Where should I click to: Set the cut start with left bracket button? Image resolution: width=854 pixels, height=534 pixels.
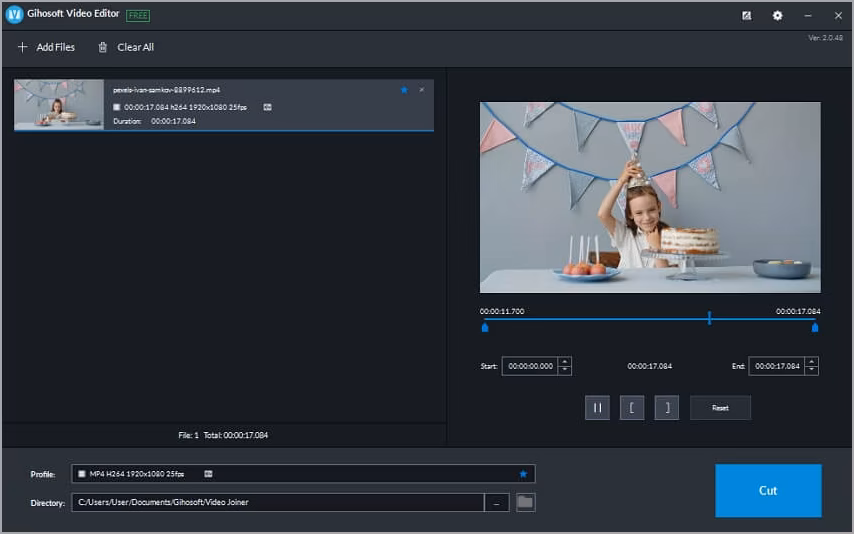631,407
